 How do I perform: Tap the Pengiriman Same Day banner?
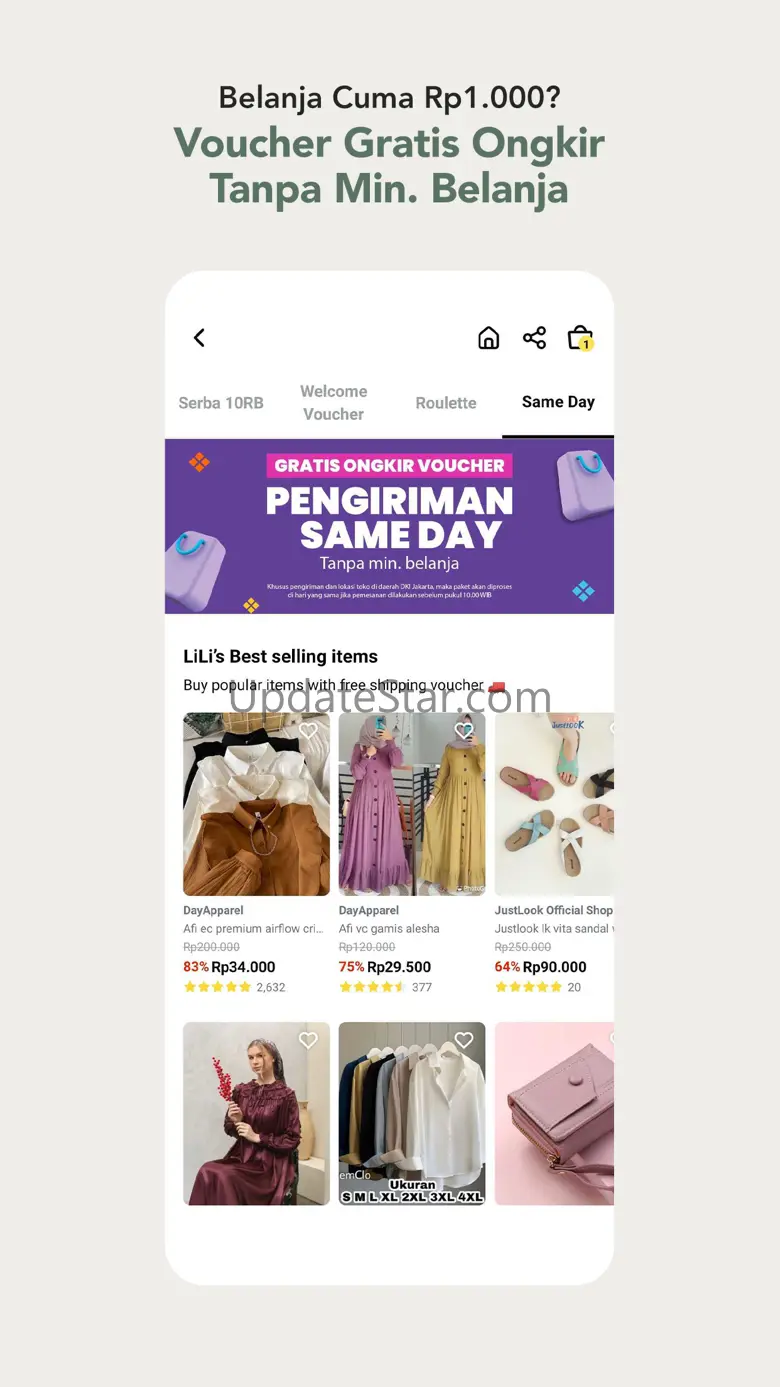[389, 527]
